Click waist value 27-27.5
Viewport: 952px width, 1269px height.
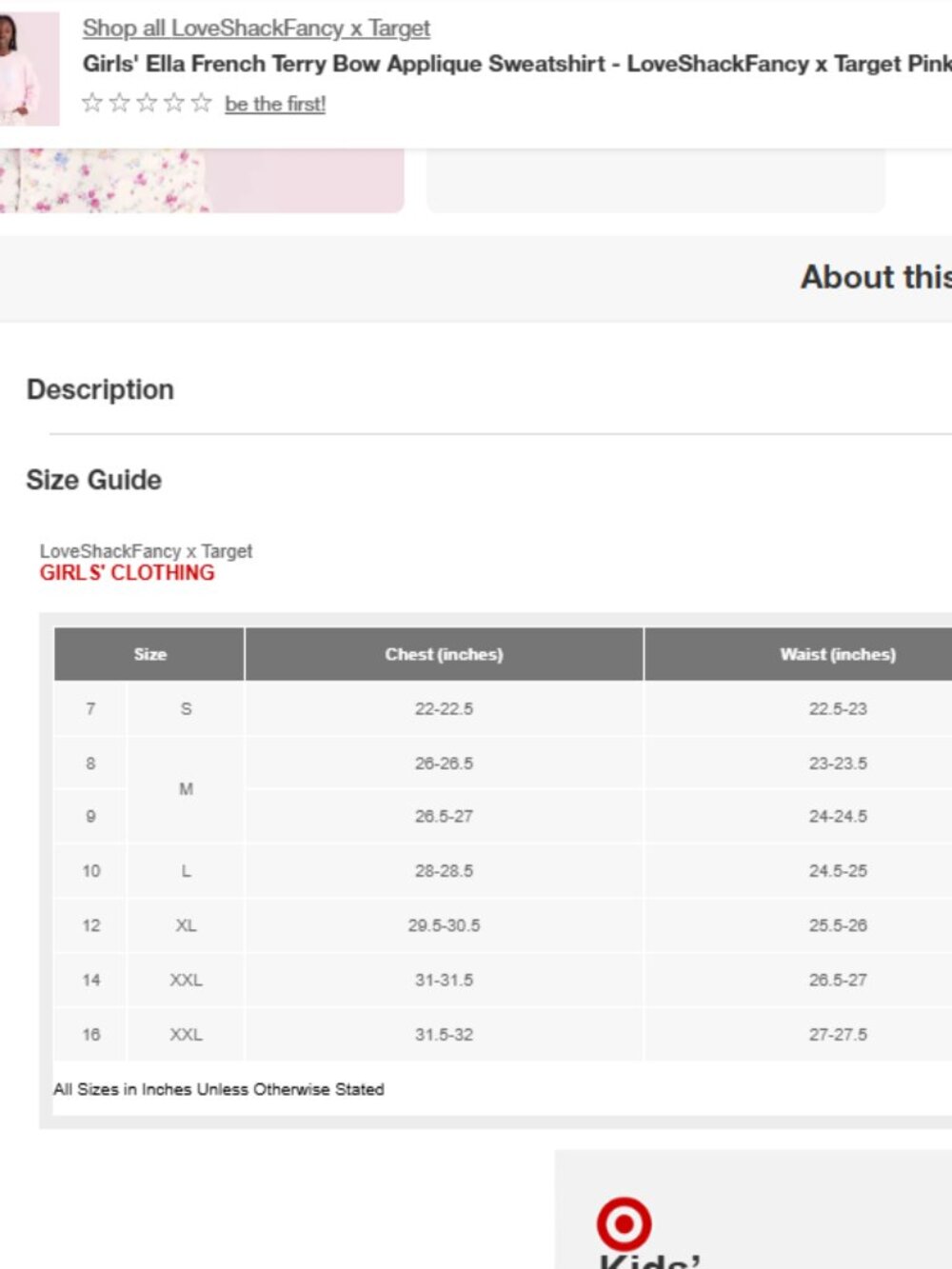point(838,1034)
